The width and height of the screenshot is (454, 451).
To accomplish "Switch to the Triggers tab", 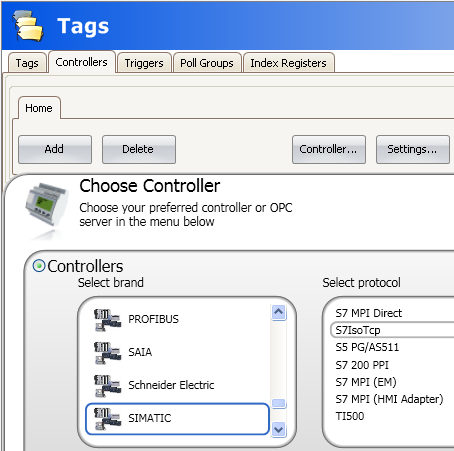I will pos(144,63).
